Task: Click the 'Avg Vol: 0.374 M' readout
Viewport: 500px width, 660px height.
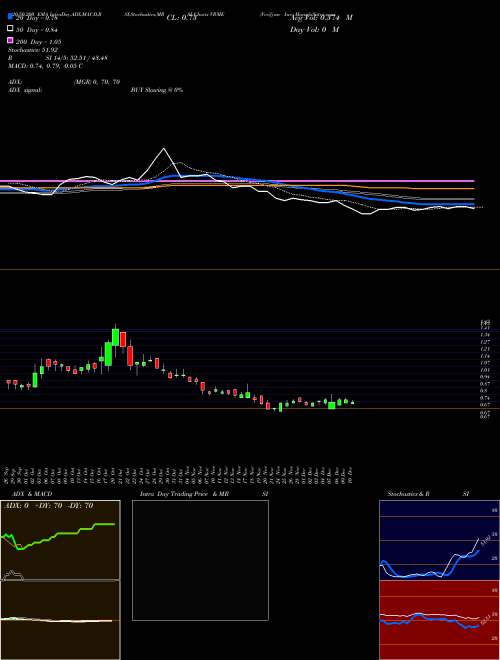Action: [321, 18]
